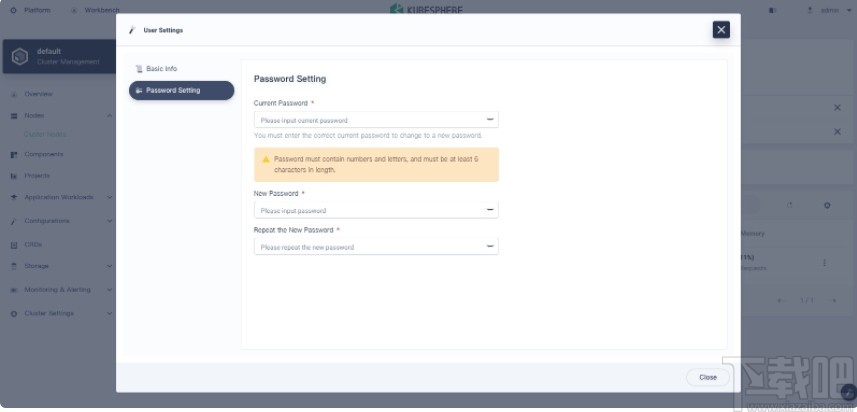Click the Projects icon in the sidebar
This screenshot has height=412, width=857.
pos(15,175)
